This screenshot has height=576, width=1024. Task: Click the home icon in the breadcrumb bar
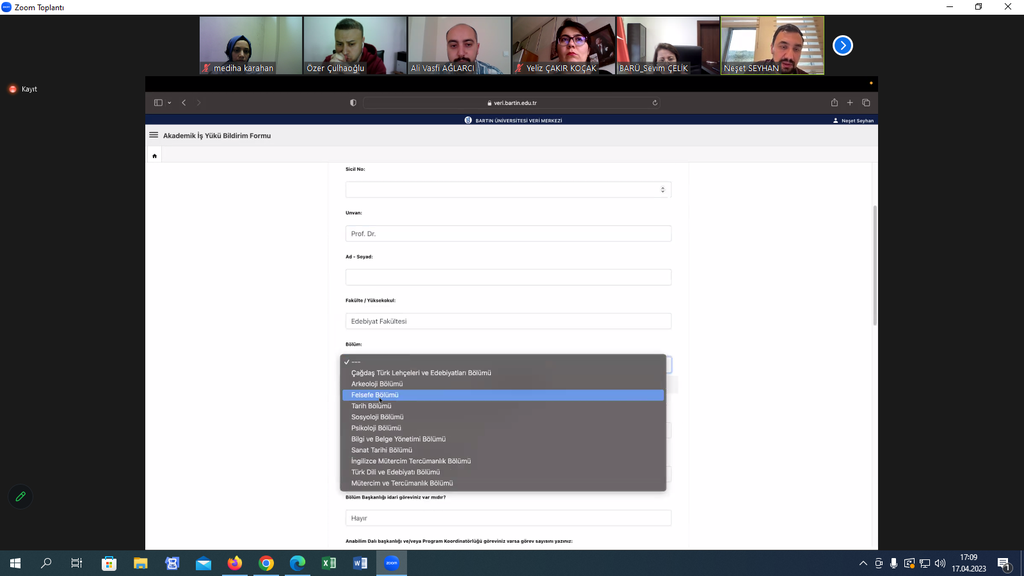pos(154,156)
